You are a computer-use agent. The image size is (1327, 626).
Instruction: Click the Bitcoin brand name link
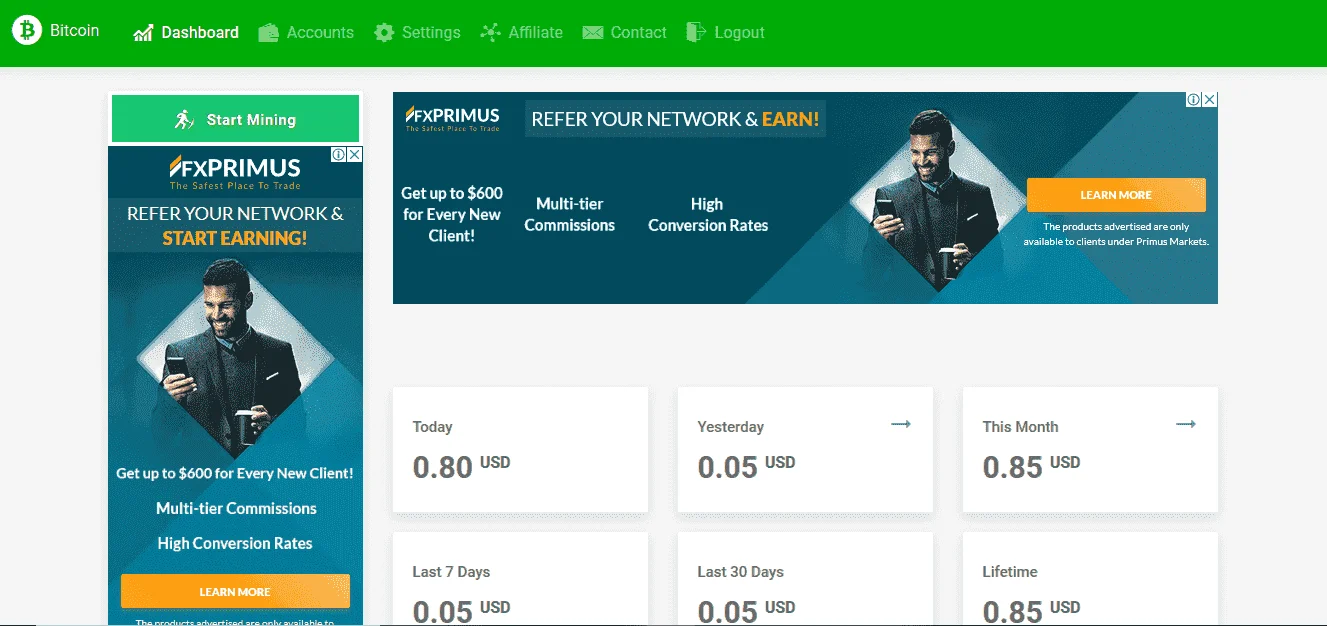75,31
